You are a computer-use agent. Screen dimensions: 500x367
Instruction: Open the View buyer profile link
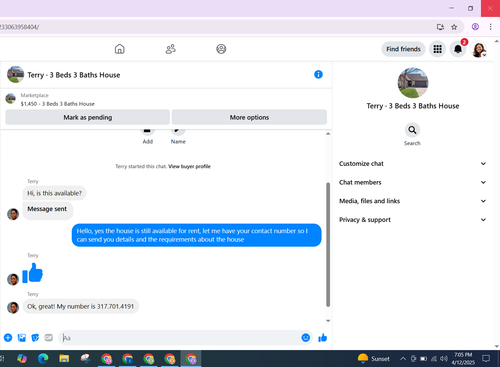[189, 166]
